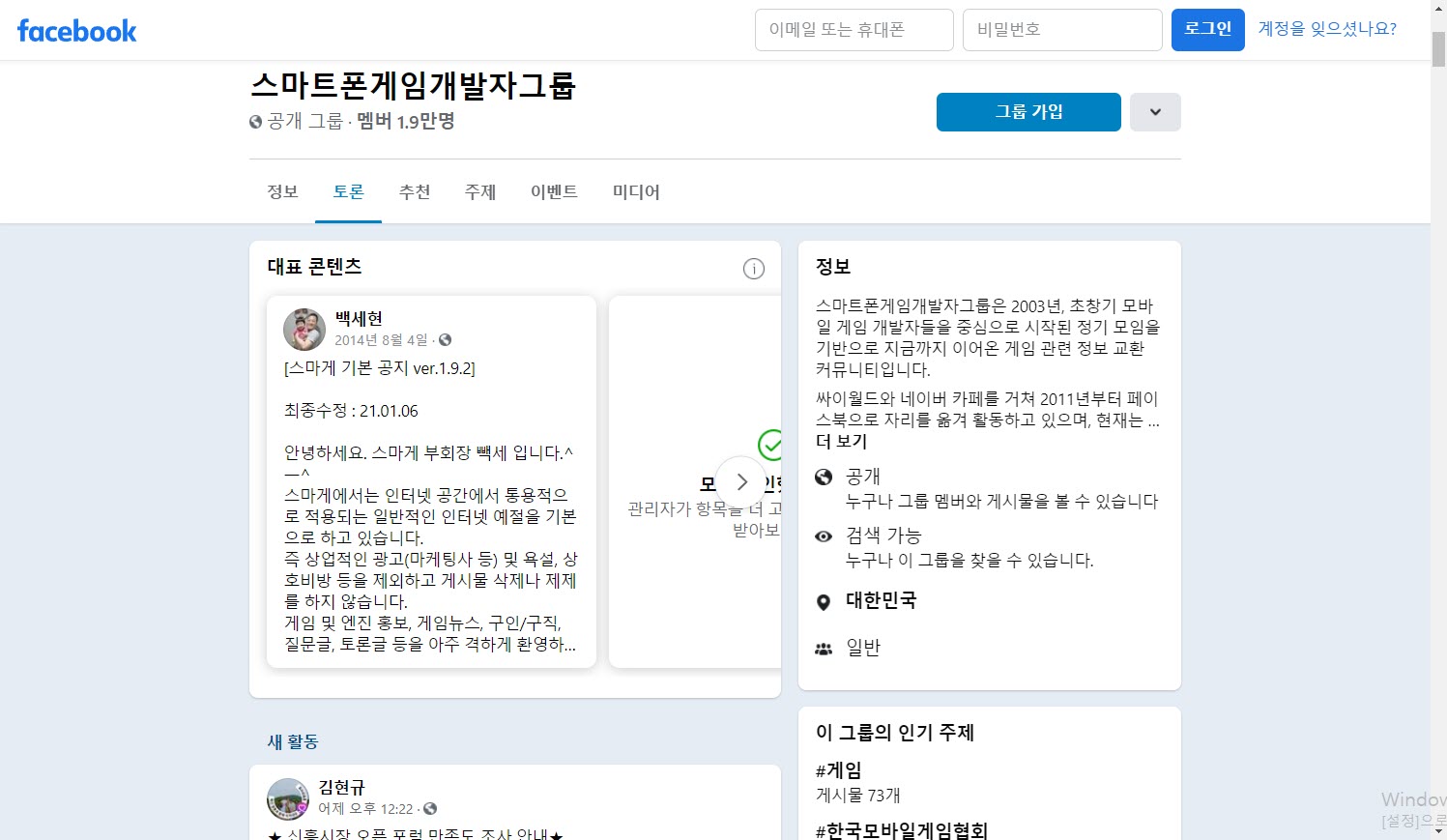Click [스마게 기본 공지 ver.1.9.2] post text
The width and height of the screenshot is (1447, 840).
click(380, 368)
